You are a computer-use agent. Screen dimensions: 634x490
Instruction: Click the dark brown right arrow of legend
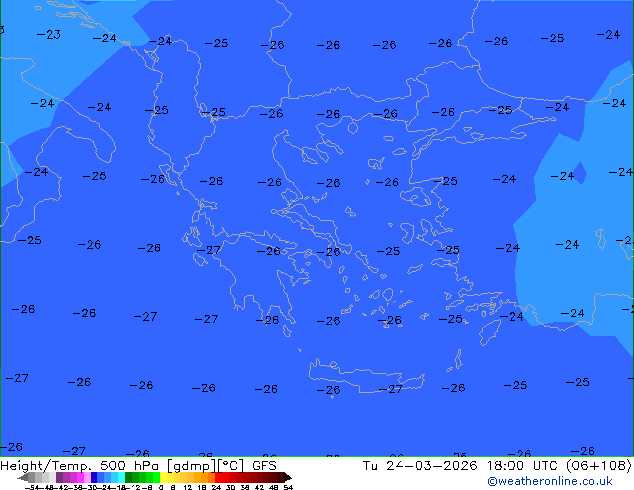[x=288, y=477]
